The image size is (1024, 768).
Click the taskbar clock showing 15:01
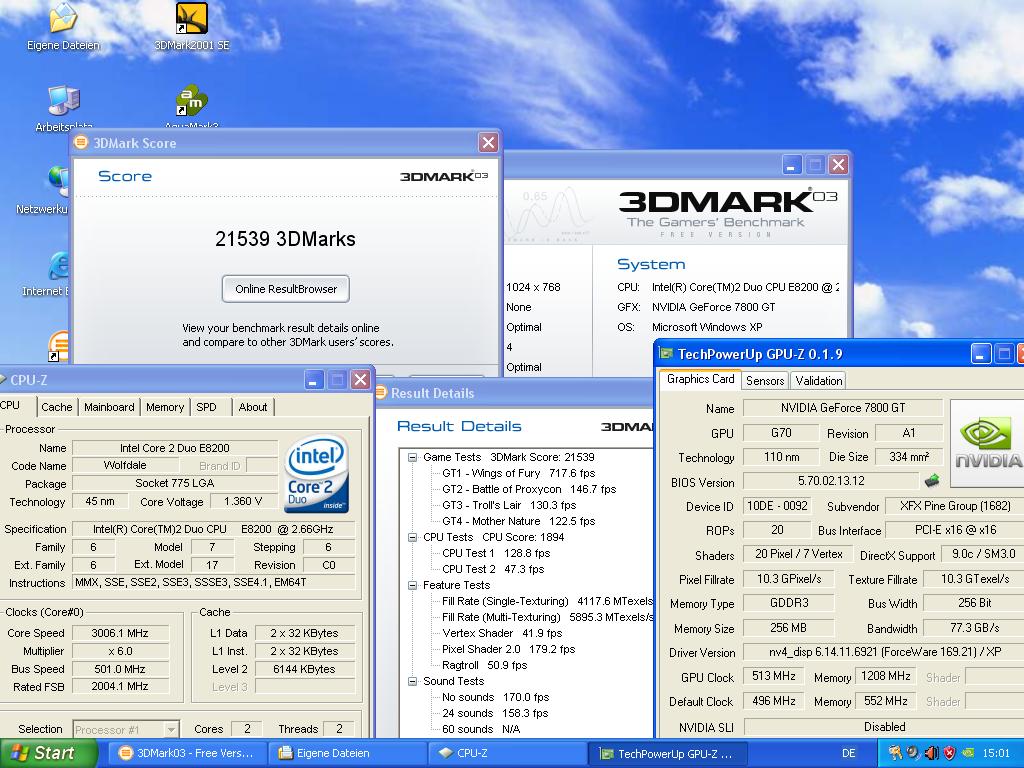(x=995, y=753)
